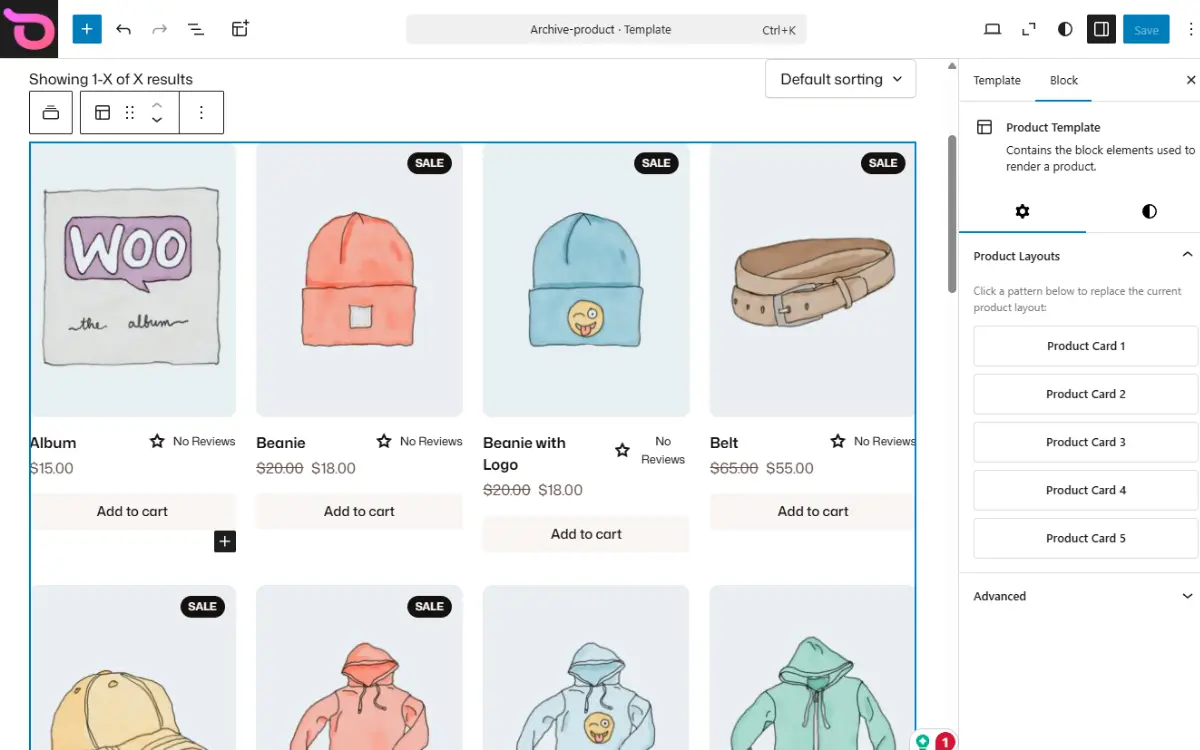Open the document overview list view
This screenshot has height=750, width=1200.
(x=196, y=29)
